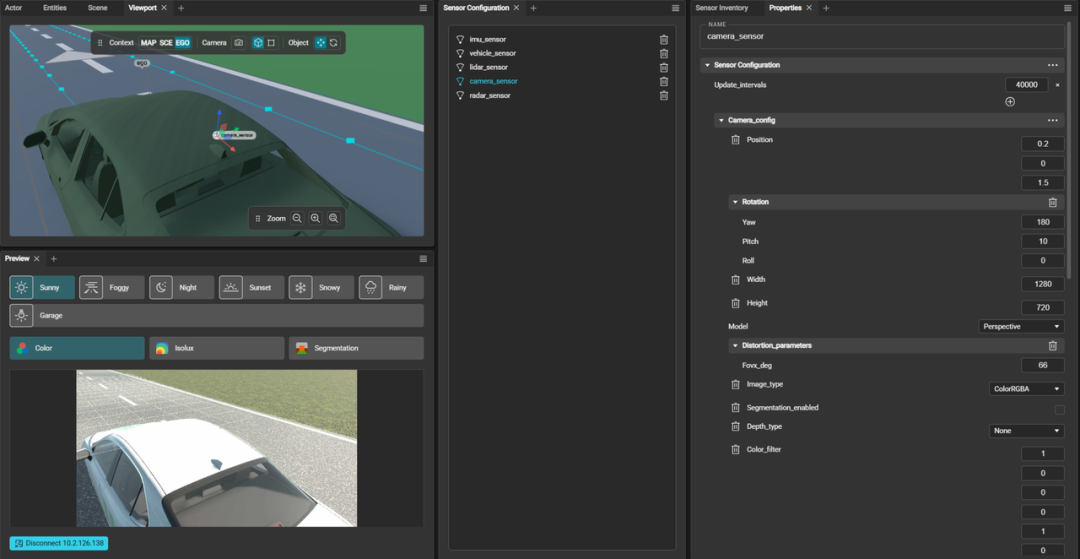The height and width of the screenshot is (559, 1080).
Task: Click the plus-circle add Update_intervals icon
Action: [1010, 102]
